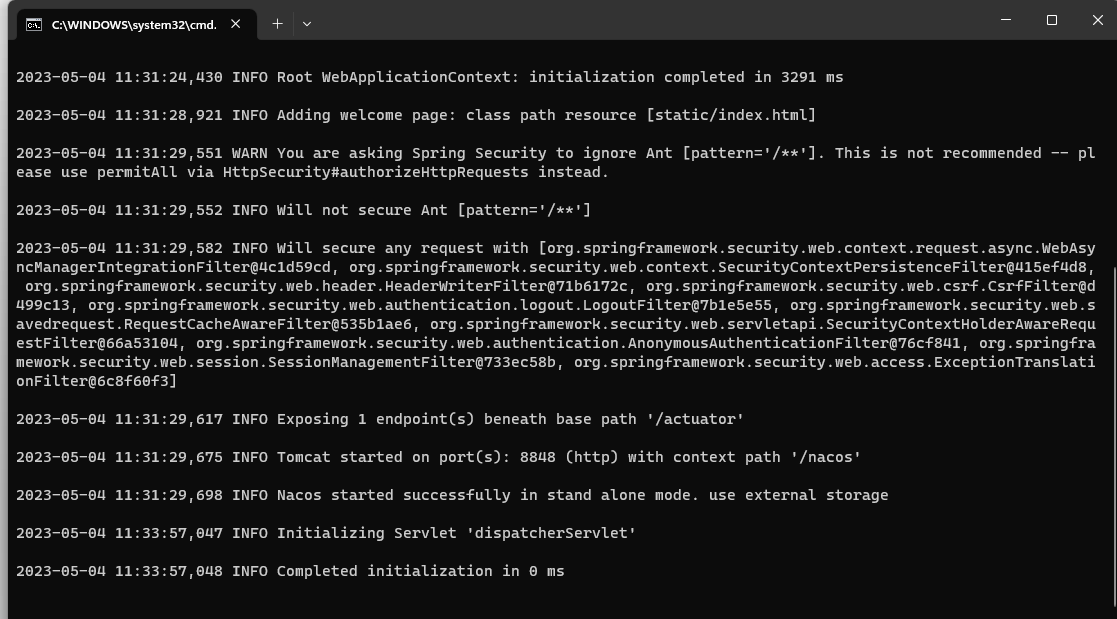Viewport: 1117px width, 619px height.
Task: Click the 'Adding welcome page' log line
Action: coord(415,115)
